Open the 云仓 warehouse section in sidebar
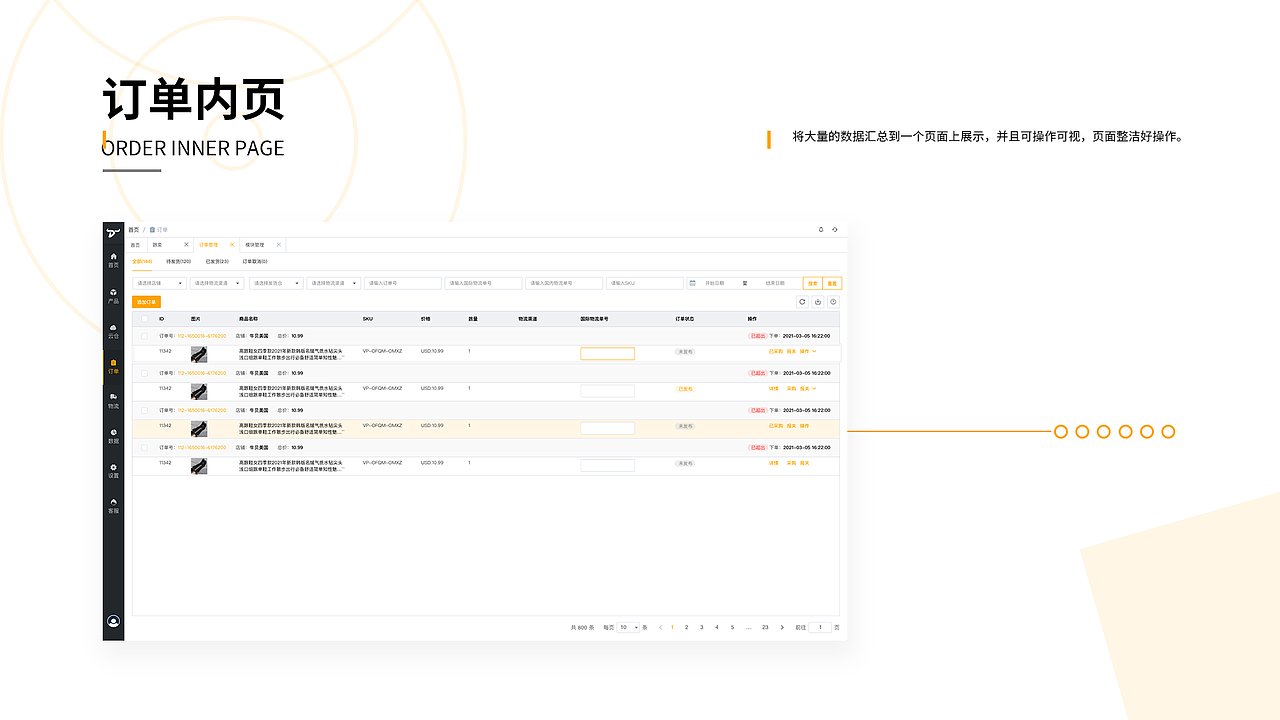 [113, 331]
